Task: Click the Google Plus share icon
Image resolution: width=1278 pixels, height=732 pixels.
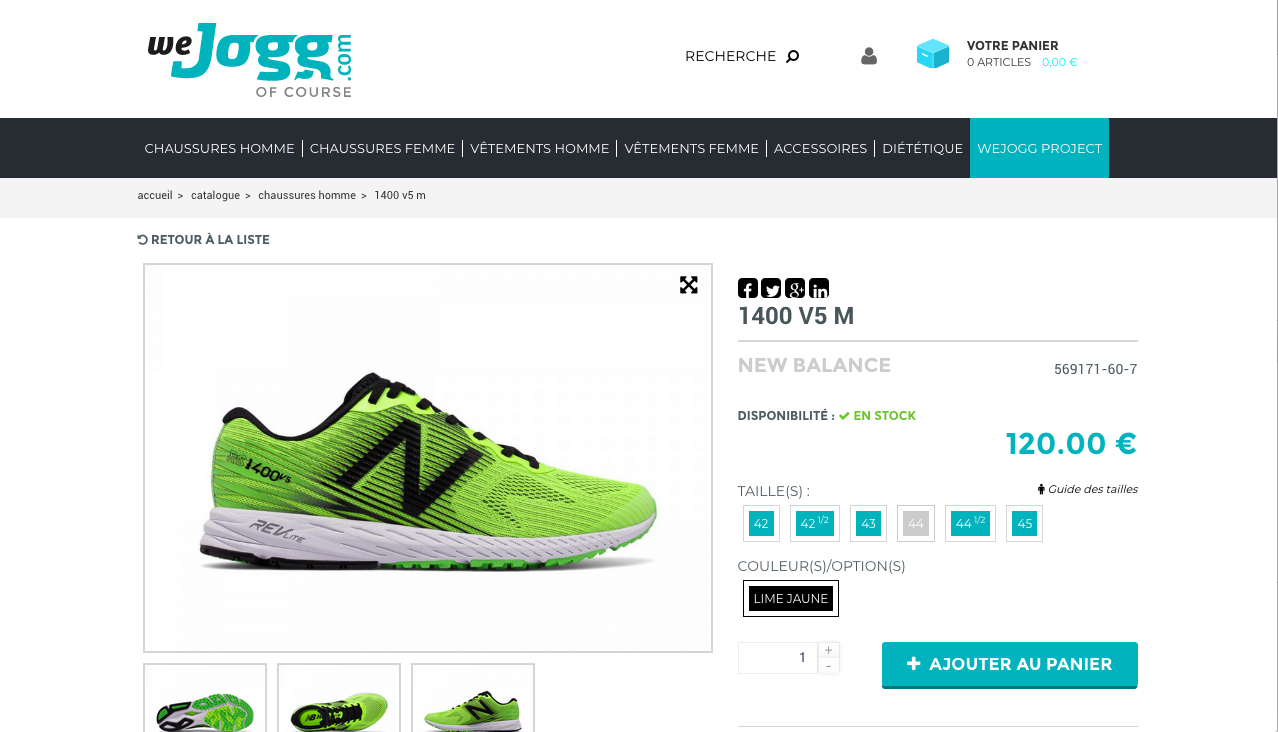Action: [795, 288]
